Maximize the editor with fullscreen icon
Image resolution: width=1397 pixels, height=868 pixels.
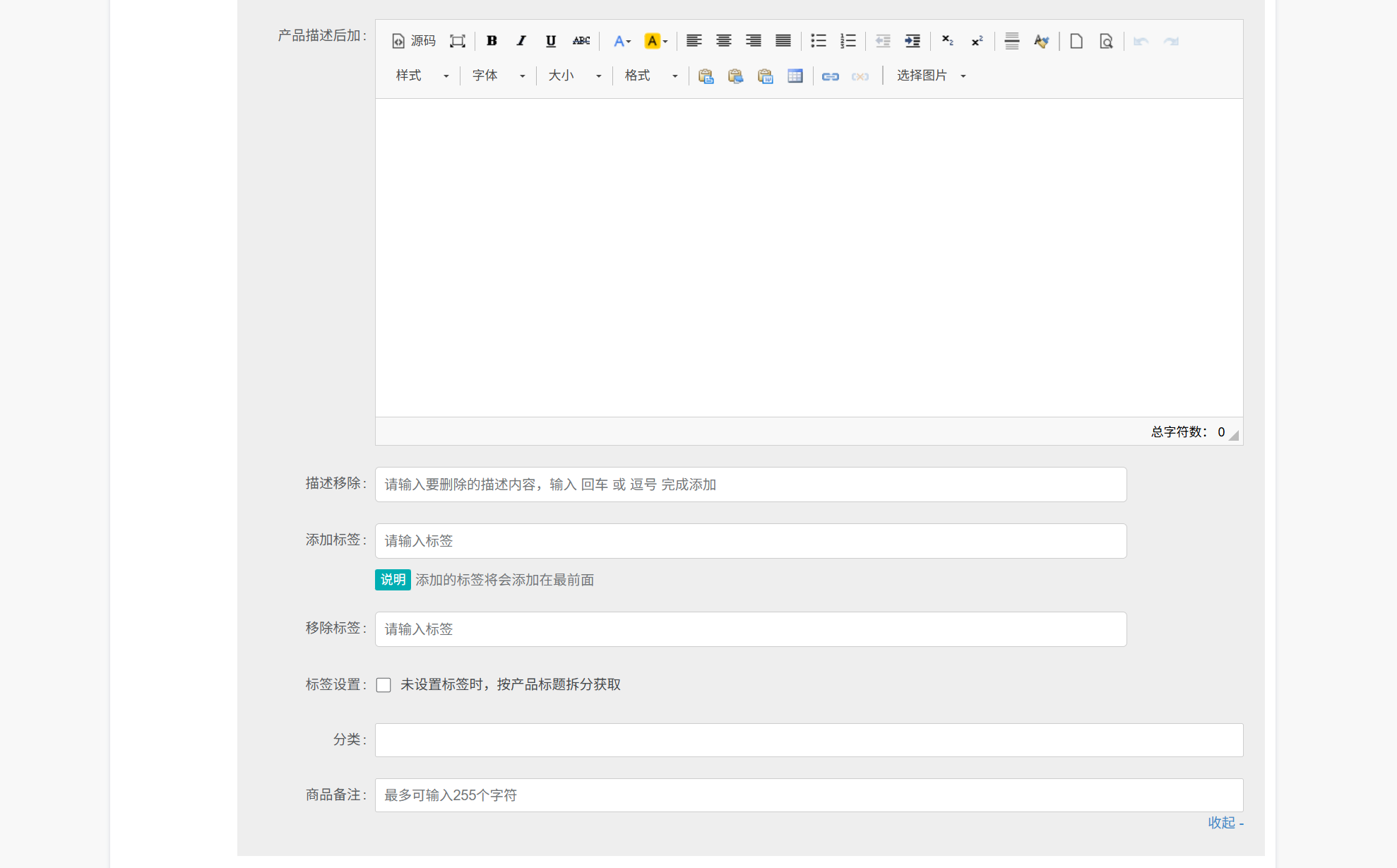point(458,41)
